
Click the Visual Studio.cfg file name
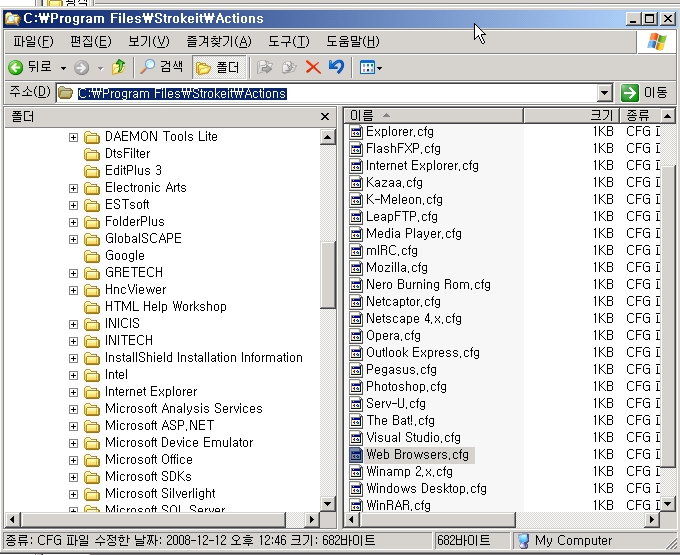tap(413, 437)
